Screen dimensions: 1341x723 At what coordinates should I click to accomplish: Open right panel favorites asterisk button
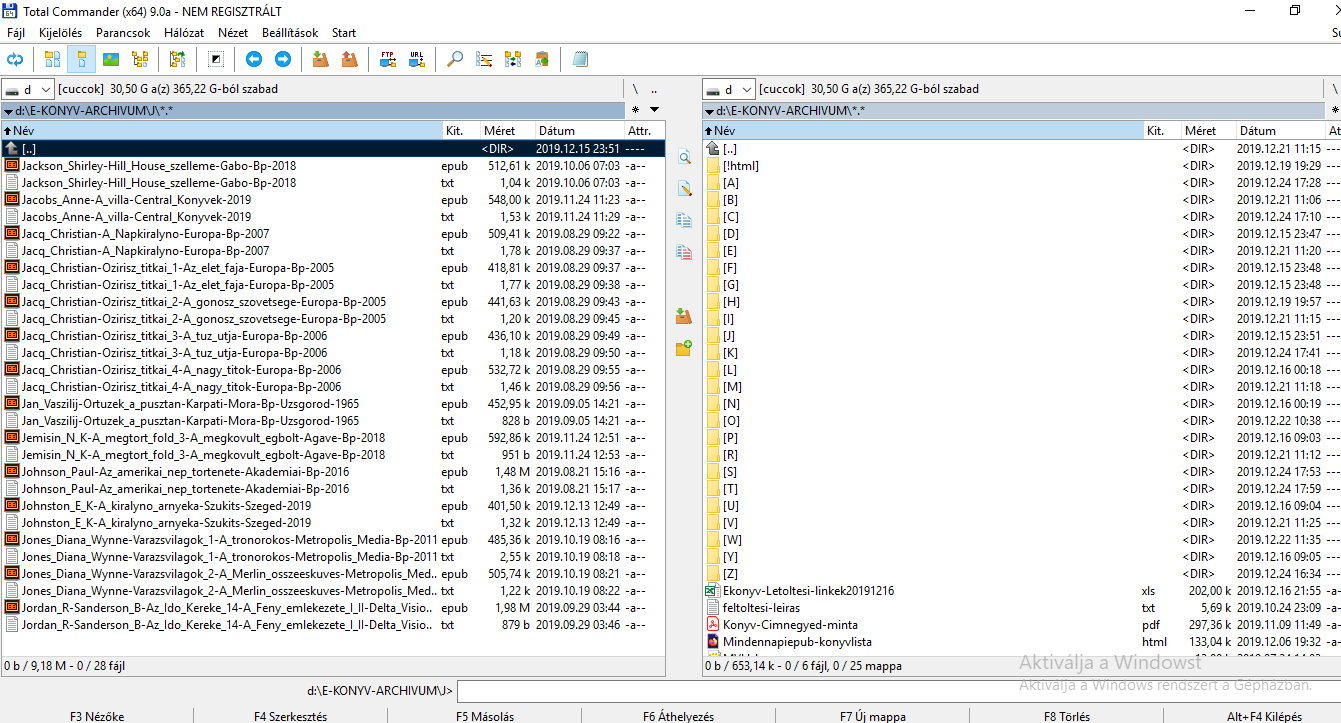pyautogui.click(x=1336, y=110)
